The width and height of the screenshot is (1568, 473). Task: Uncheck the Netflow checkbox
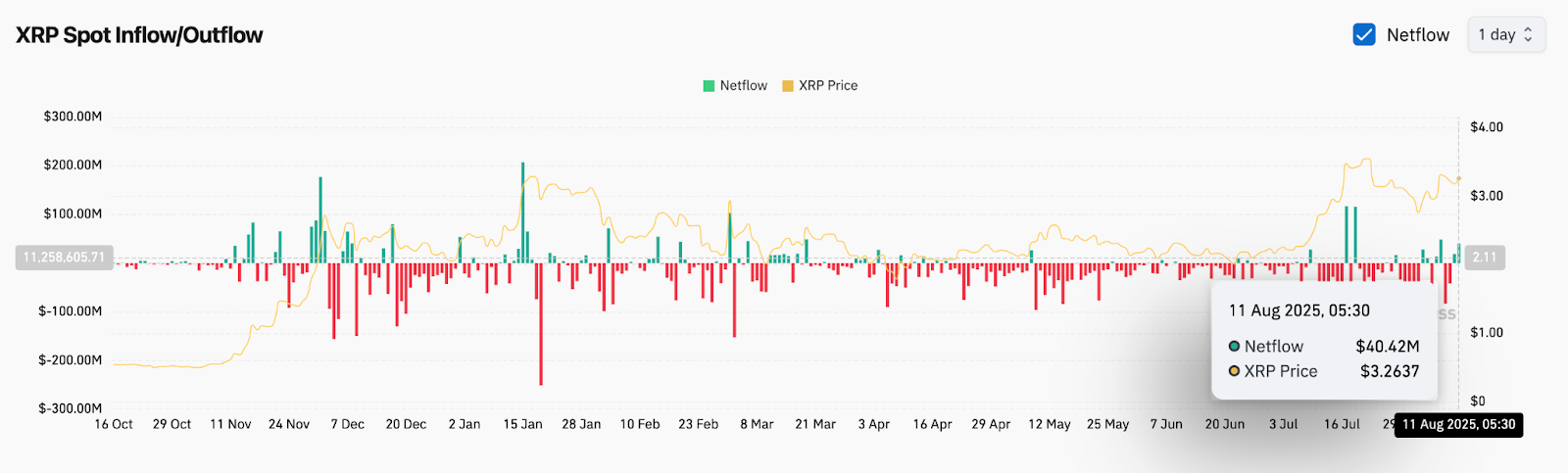pos(1363,35)
